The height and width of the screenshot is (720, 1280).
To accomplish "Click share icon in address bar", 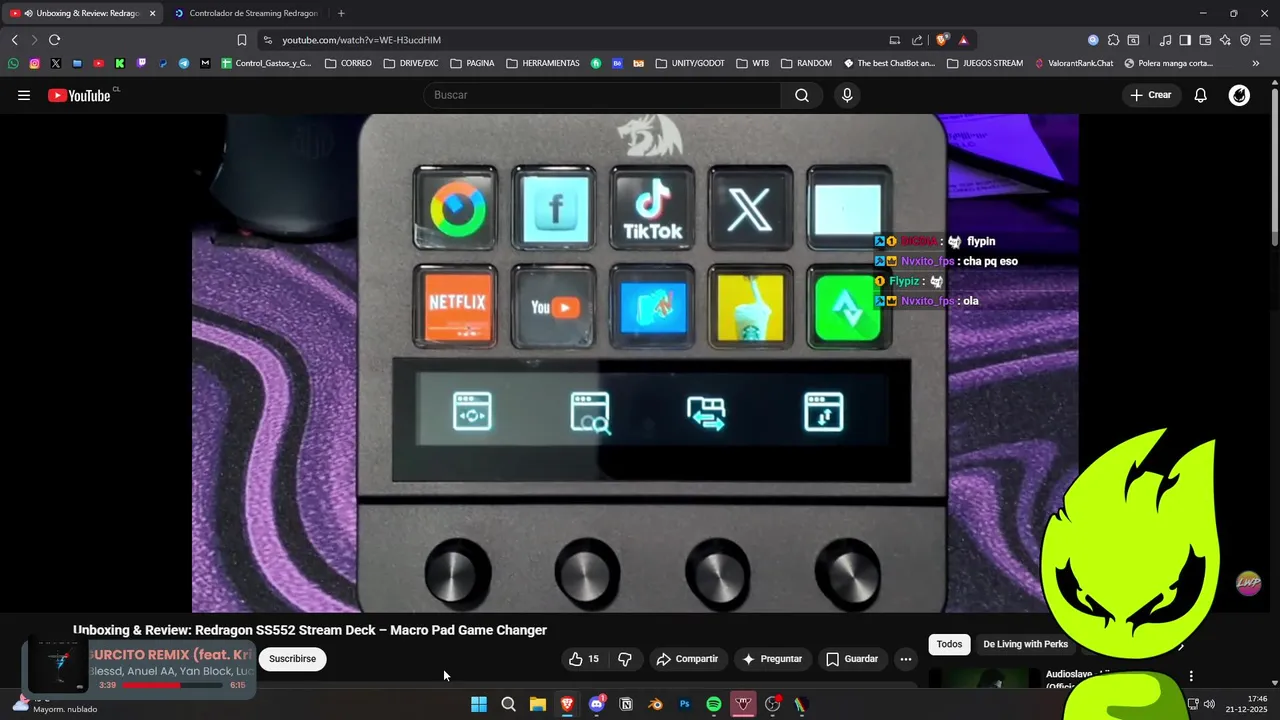I will 917,40.
